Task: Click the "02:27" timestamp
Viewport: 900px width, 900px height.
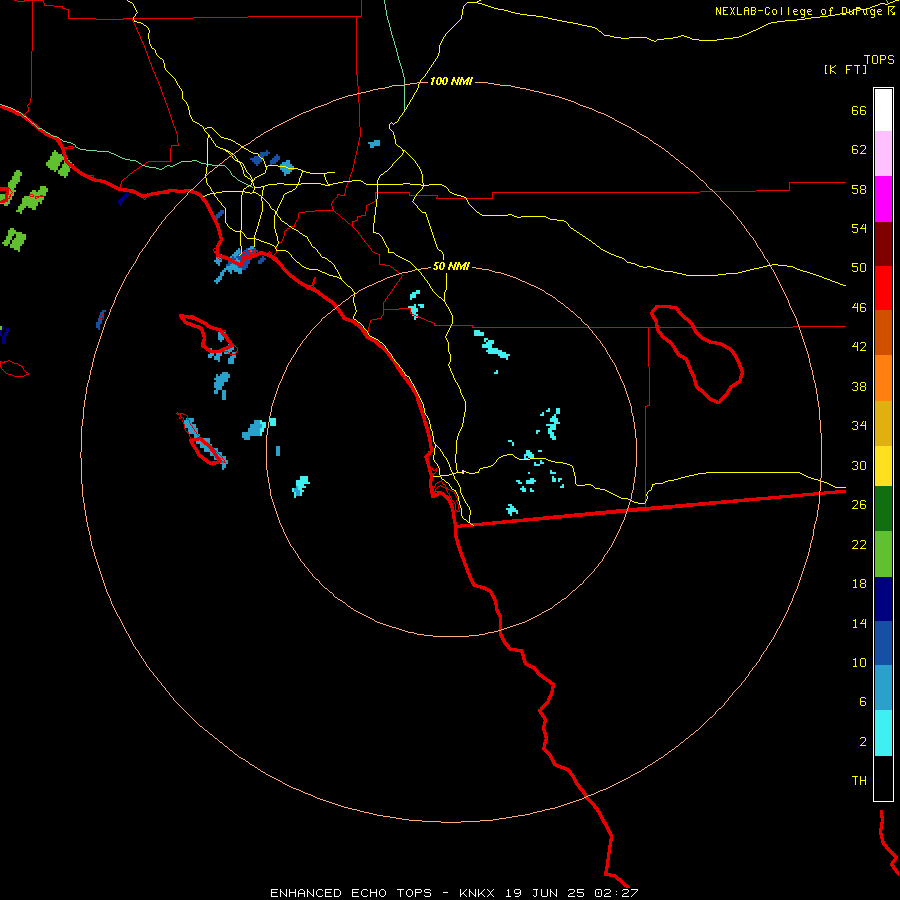Action: [x=616, y=893]
